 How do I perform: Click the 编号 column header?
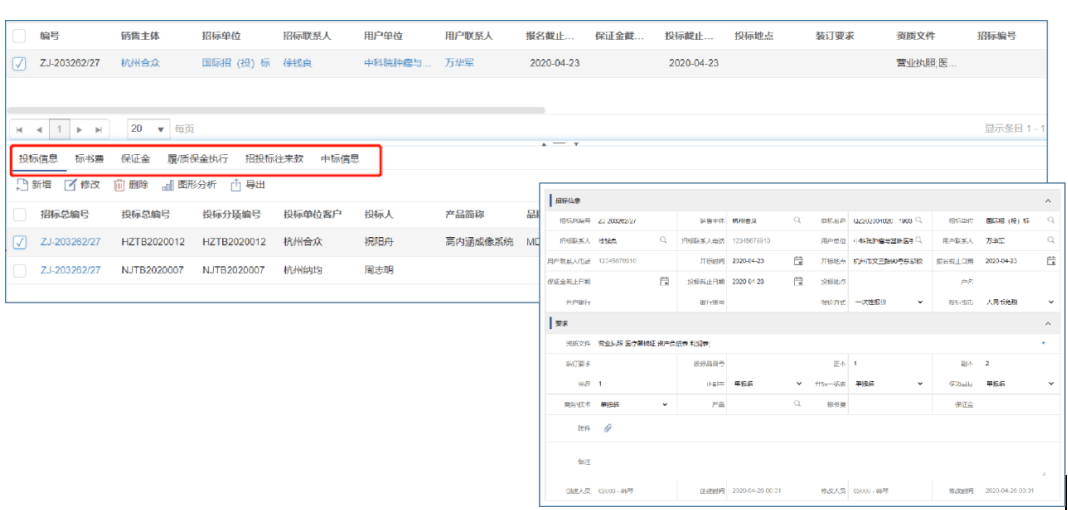tap(50, 35)
